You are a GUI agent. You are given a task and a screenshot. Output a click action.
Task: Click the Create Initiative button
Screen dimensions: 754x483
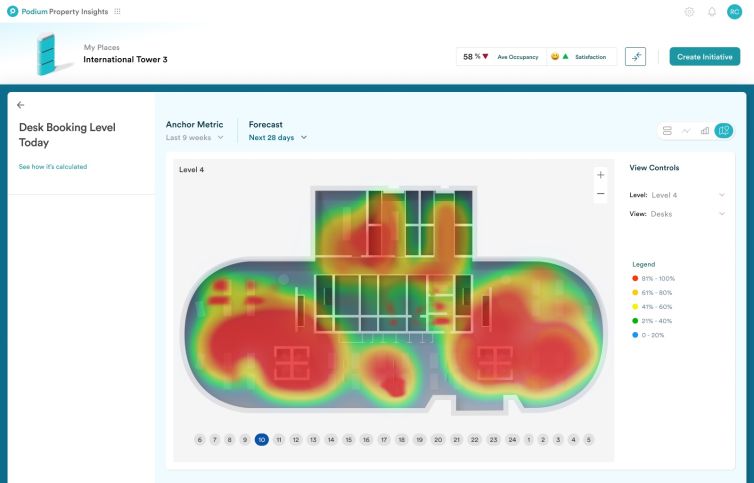tap(704, 57)
